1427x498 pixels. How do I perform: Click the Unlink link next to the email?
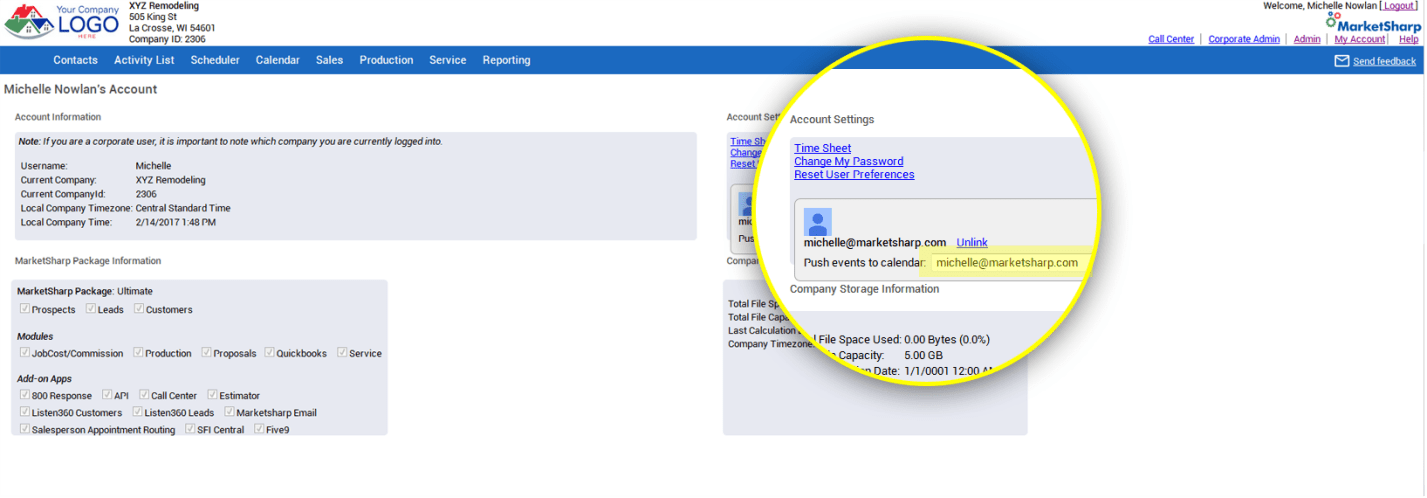click(972, 242)
